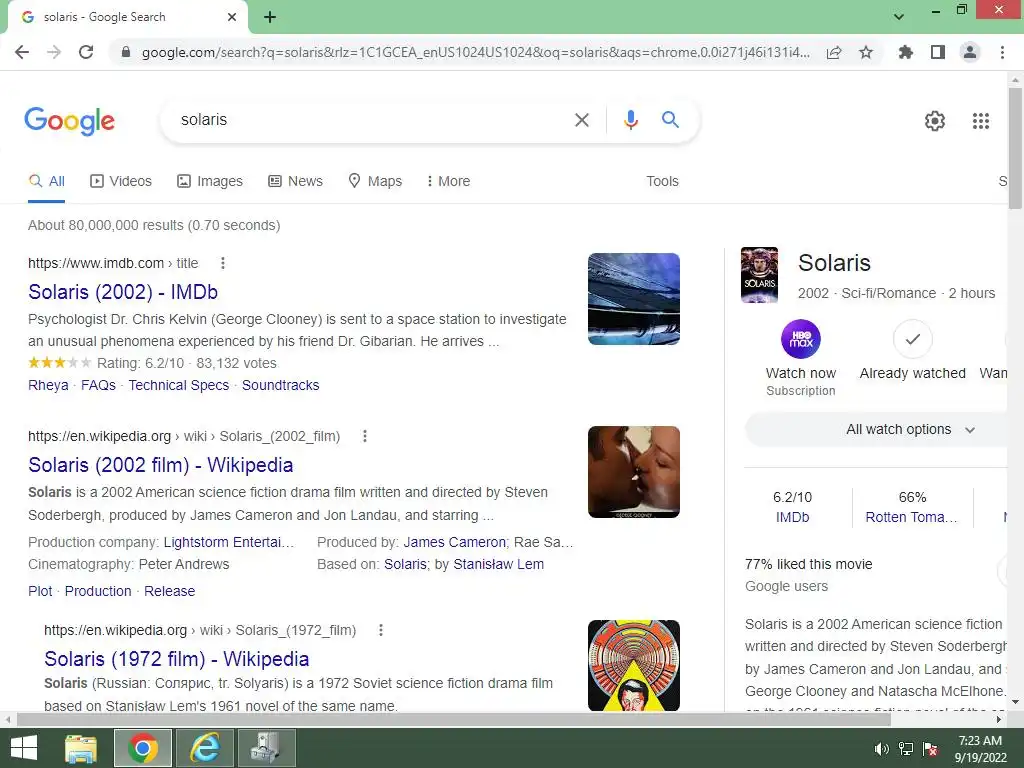Screen dimensions: 1024x768
Task: Open Solaris (2002) - IMDb result
Action: pos(123,292)
